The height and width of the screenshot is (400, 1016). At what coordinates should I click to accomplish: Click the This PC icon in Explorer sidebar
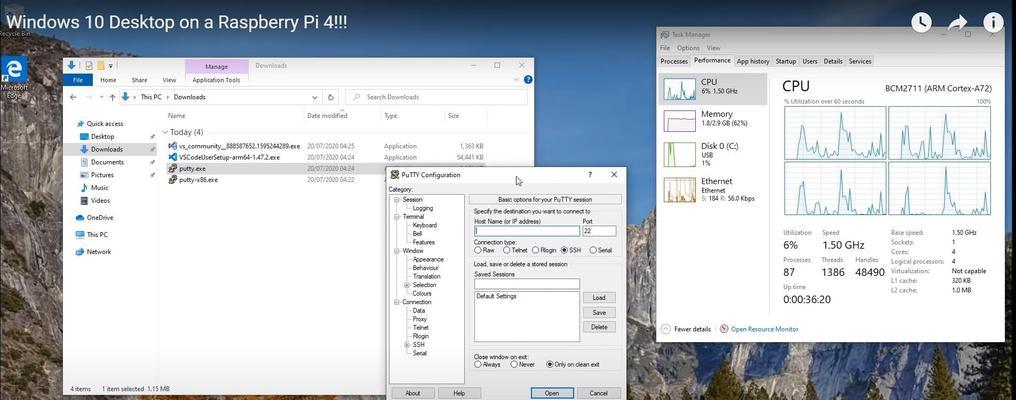tap(80, 235)
